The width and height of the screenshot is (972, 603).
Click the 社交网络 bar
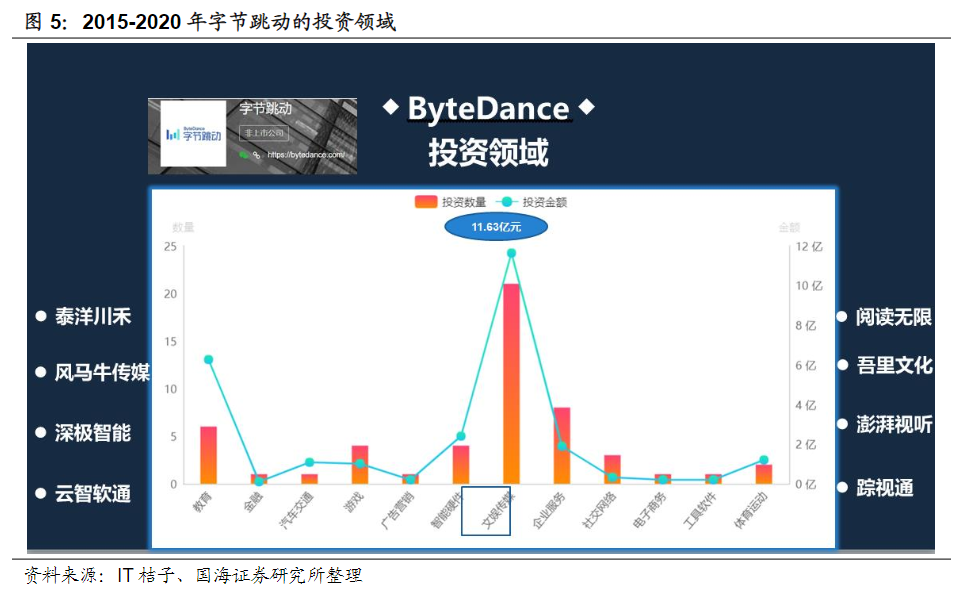tap(612, 469)
